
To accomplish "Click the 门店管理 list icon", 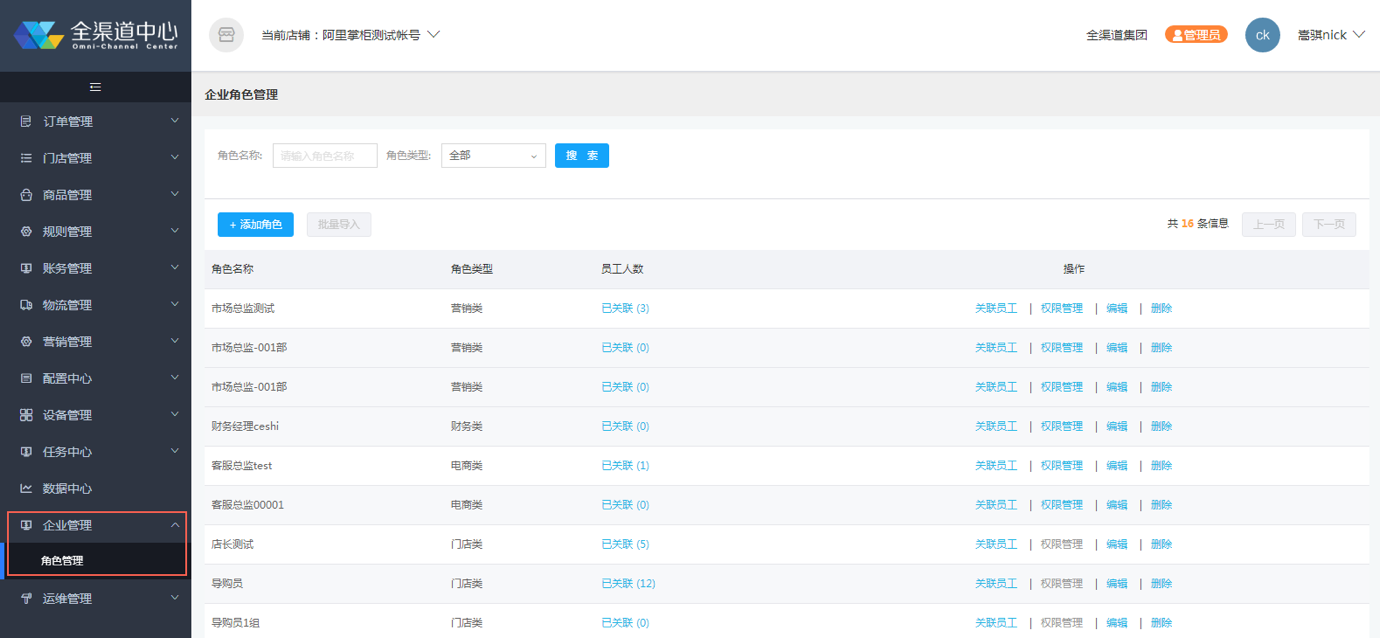I will (27, 158).
